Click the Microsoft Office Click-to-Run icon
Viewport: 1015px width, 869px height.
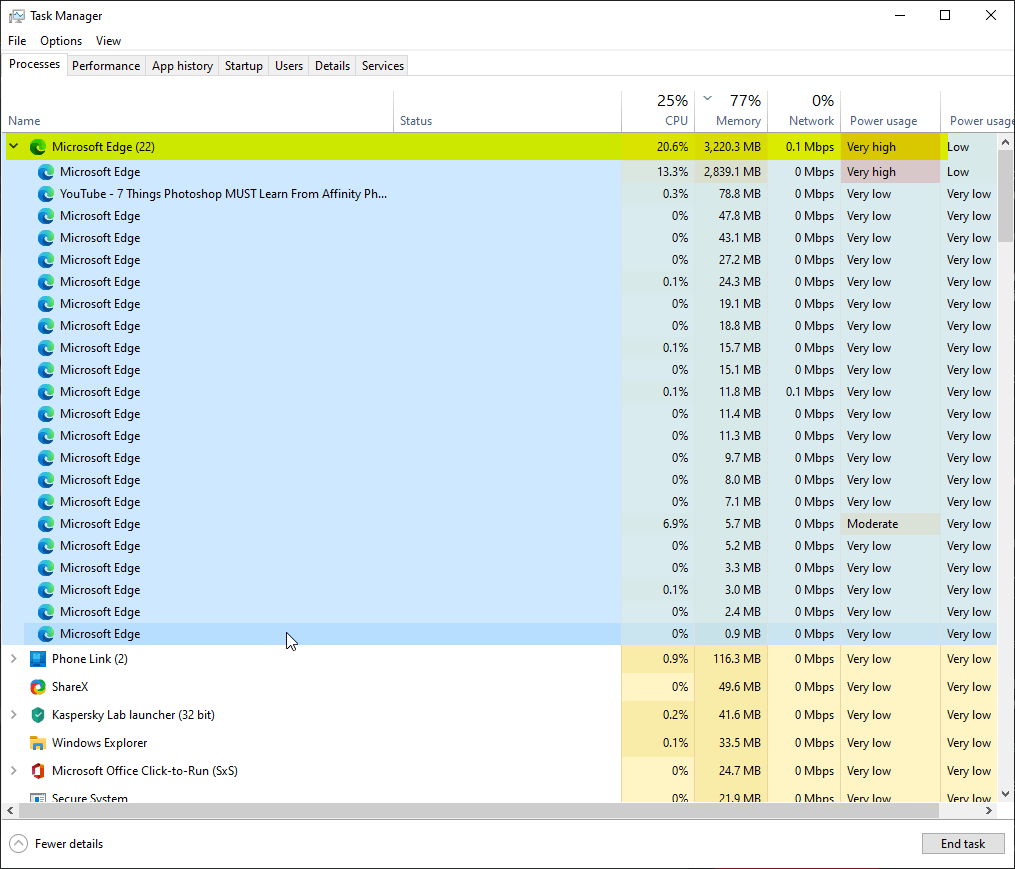(x=38, y=771)
